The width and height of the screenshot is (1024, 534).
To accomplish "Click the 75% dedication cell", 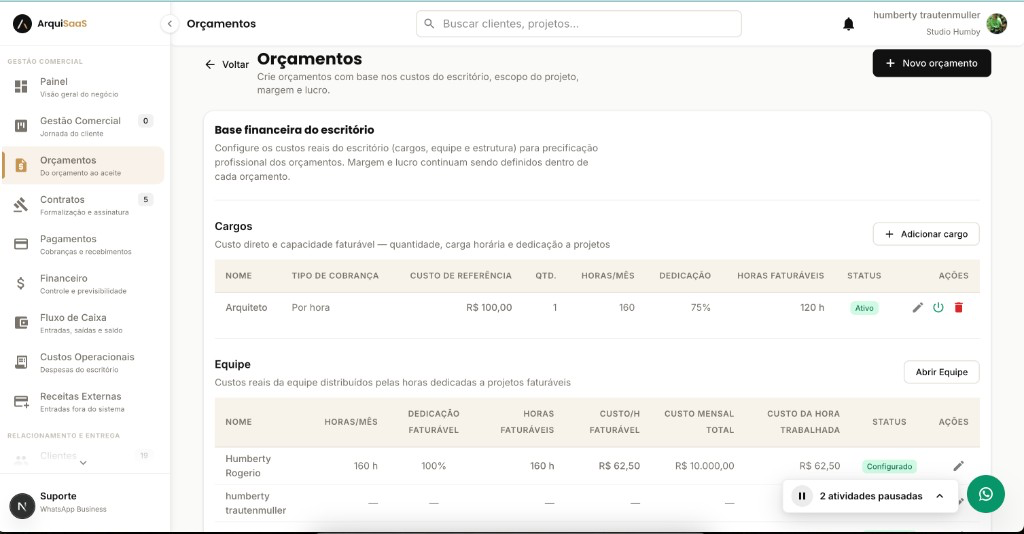I will coord(701,307).
